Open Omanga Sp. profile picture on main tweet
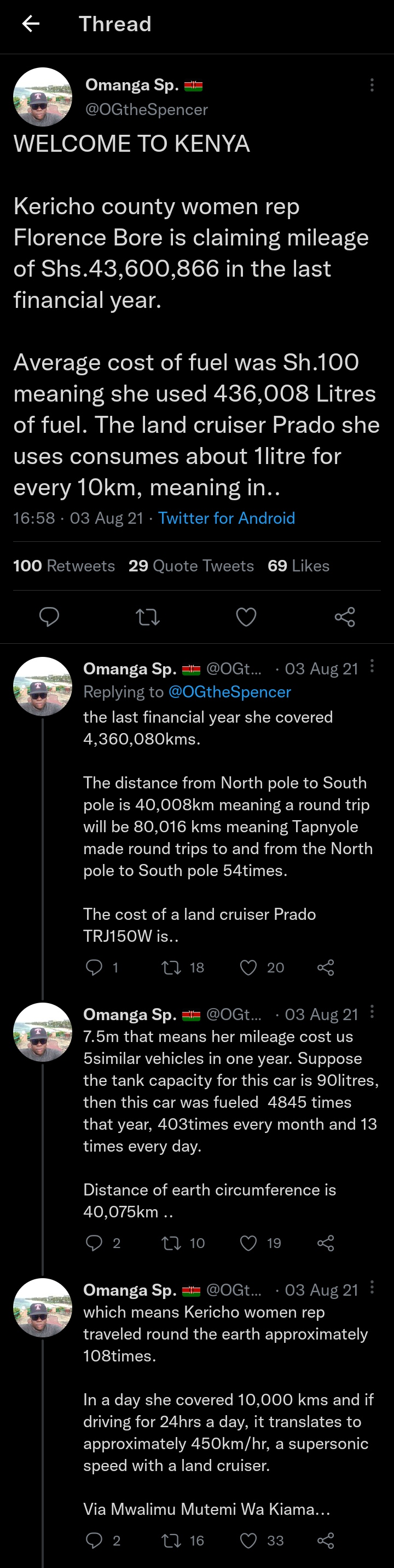 click(43, 97)
